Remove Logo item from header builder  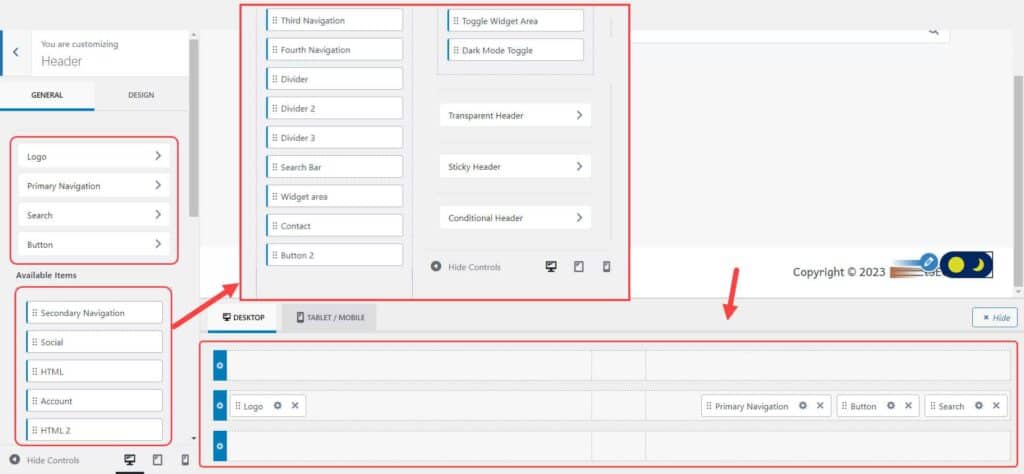295,405
